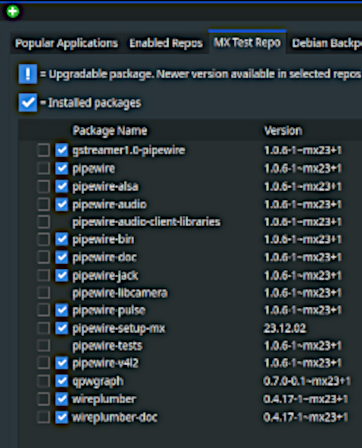Image resolution: width=362 pixels, height=448 pixels.
Task: Click installed icon beside gstreamer1.0-pipewire
Action: click(62, 150)
